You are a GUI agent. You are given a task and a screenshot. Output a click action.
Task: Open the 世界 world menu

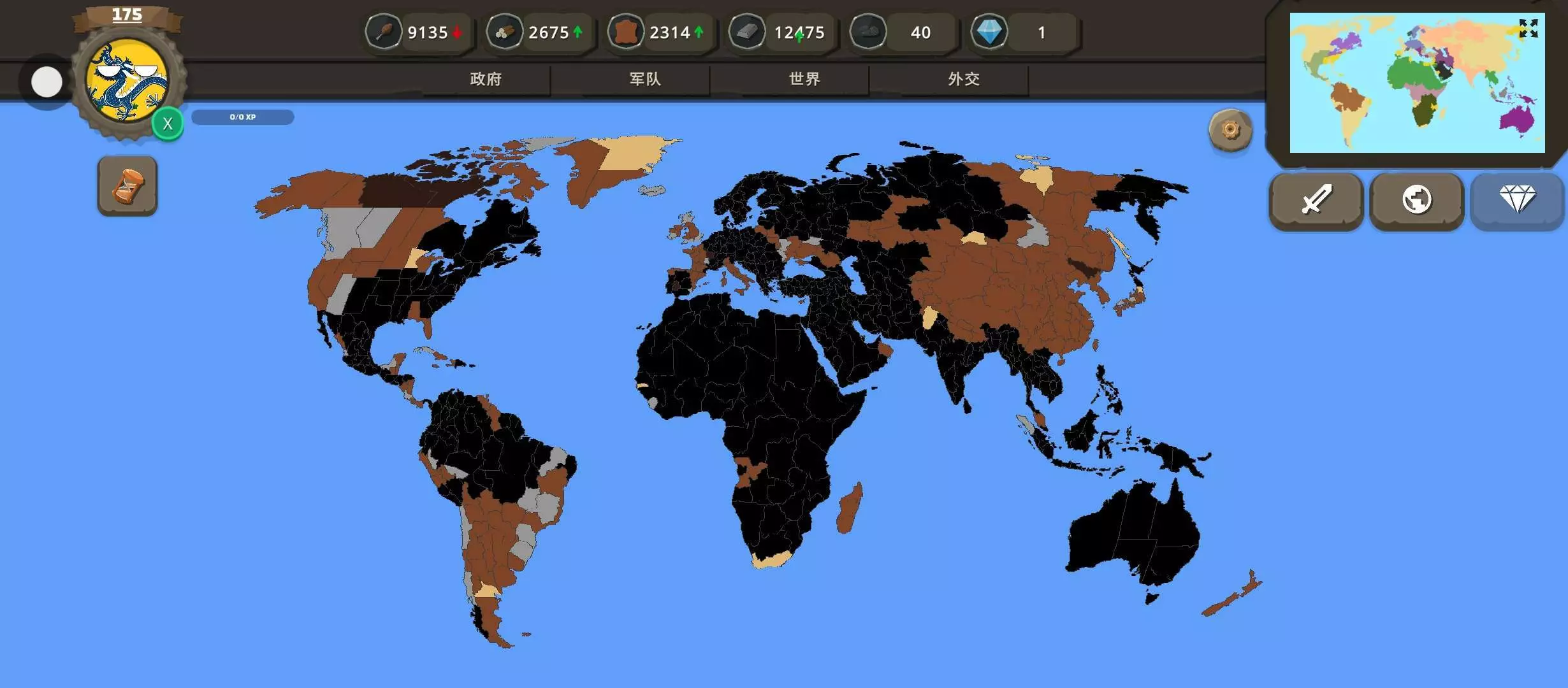pos(804,79)
